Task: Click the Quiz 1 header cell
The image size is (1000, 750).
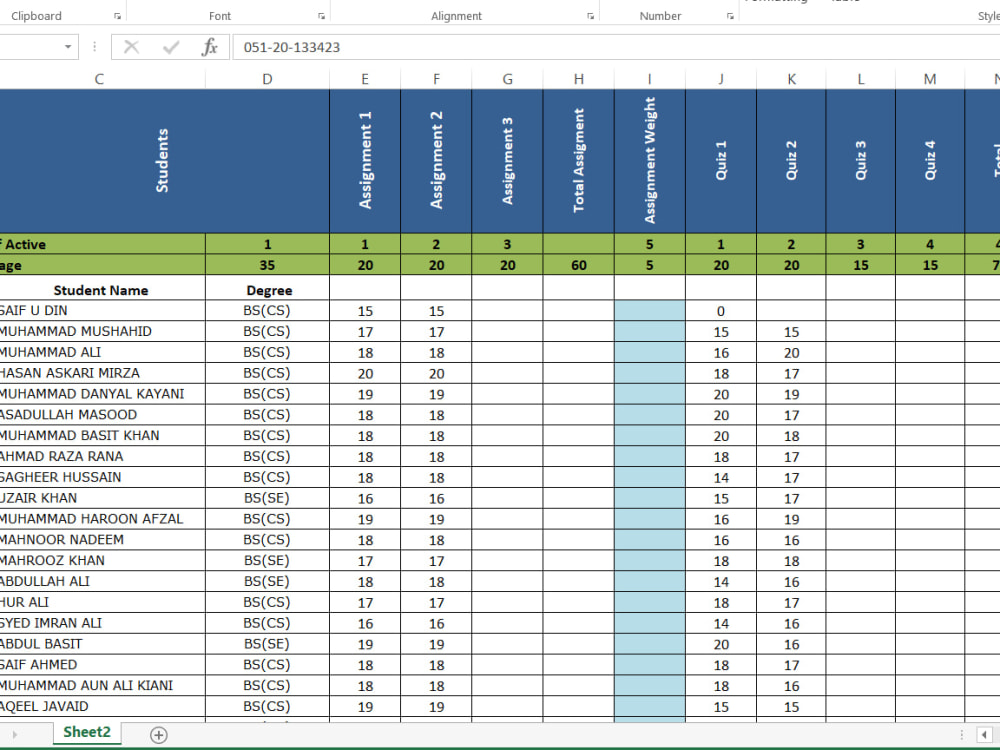Action: click(721, 161)
